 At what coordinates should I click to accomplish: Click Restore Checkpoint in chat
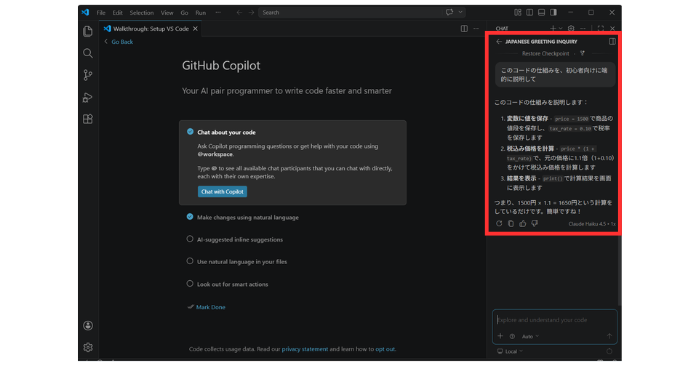pos(545,53)
